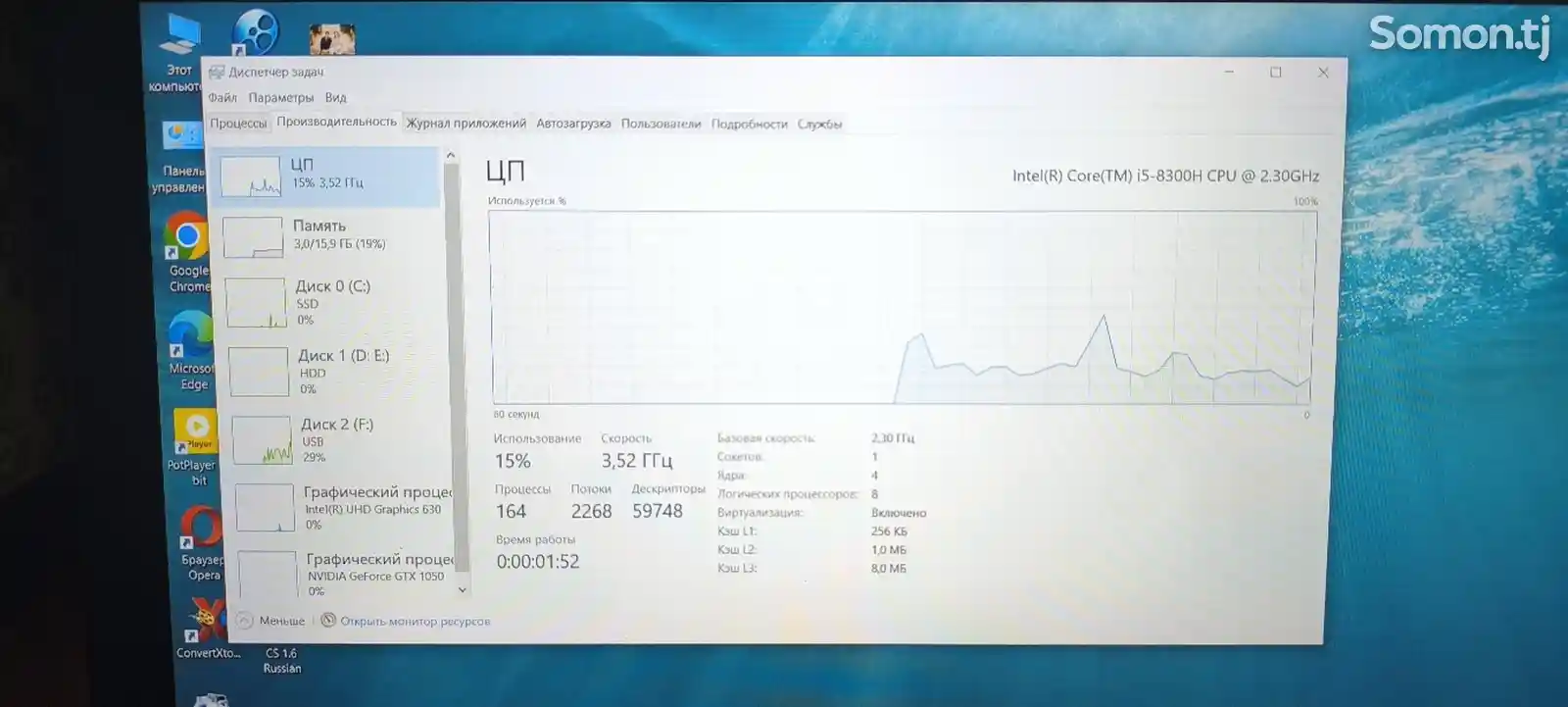The width and height of the screenshot is (1568, 707).
Task: Click the resource monitor icon beside the link
Action: [328, 620]
